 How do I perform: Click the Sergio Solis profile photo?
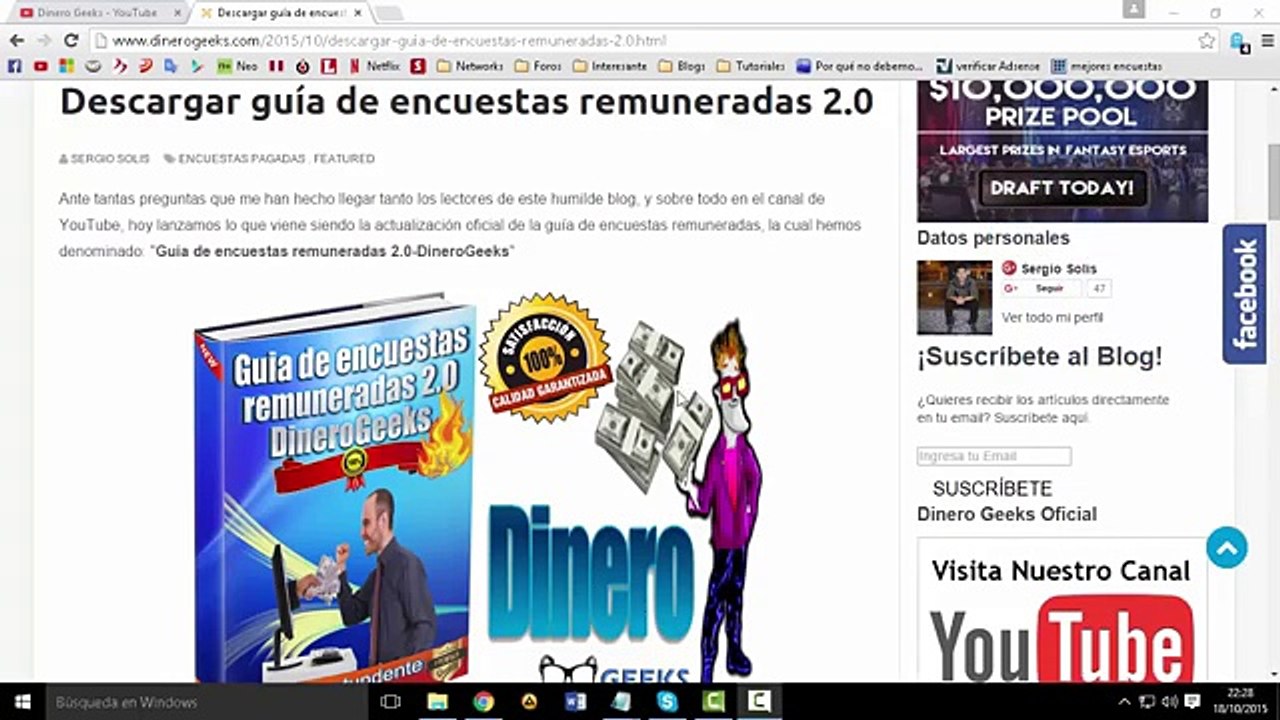(x=954, y=297)
